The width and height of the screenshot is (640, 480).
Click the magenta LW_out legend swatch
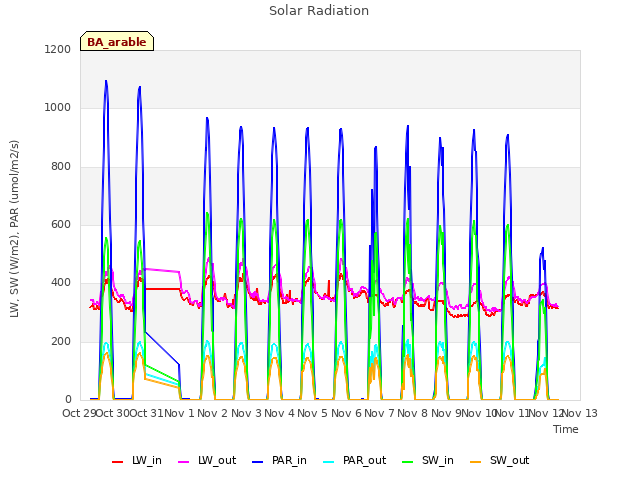click(x=184, y=462)
